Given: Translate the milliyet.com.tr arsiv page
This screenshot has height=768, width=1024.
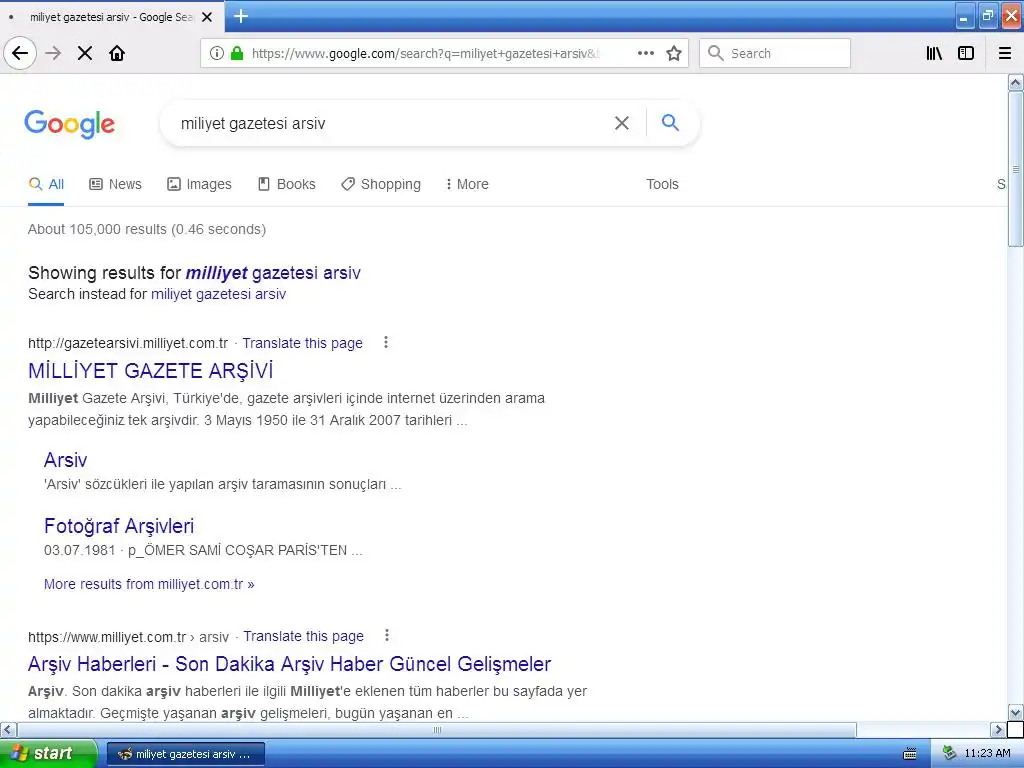Looking at the screenshot, I should [x=304, y=636].
